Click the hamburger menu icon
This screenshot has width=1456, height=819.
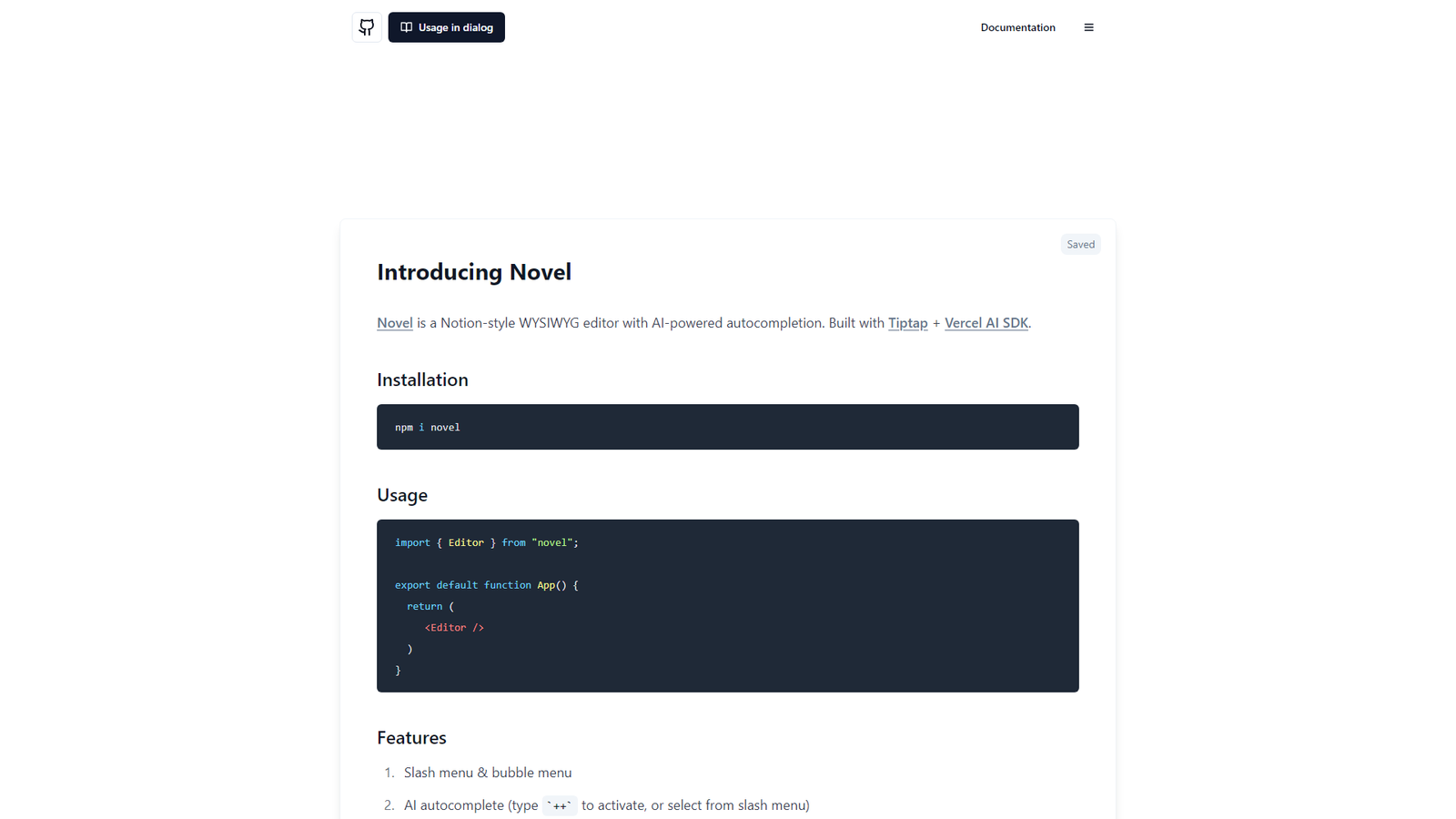(1088, 27)
